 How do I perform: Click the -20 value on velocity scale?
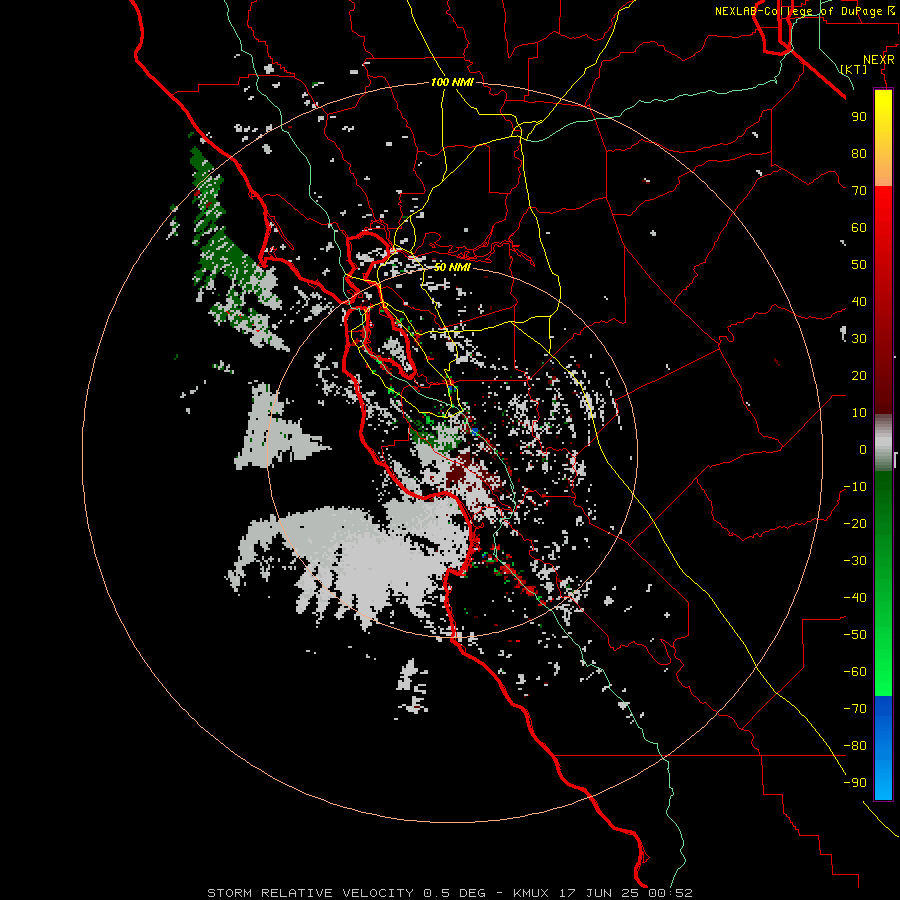coord(855,524)
